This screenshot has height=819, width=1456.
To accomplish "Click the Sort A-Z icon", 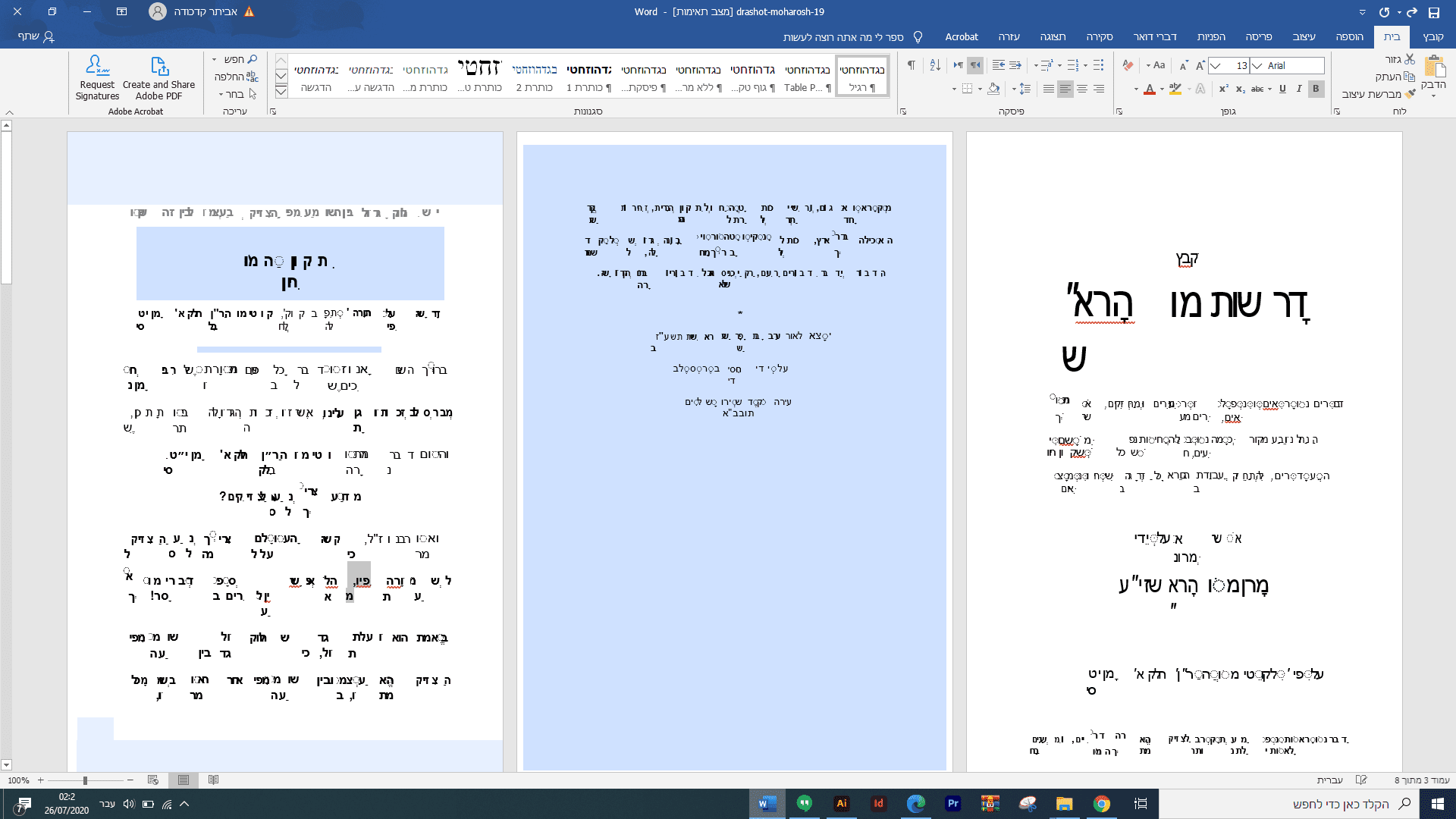I will [x=935, y=66].
